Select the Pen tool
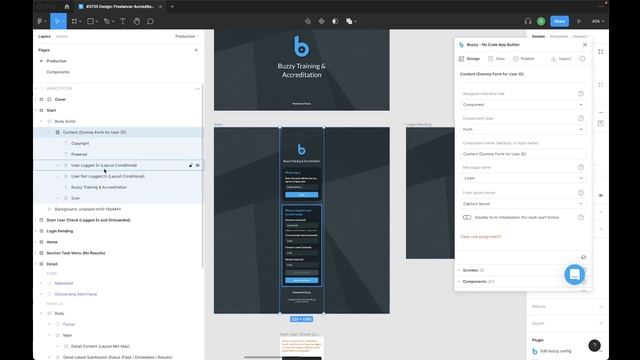 click(107, 21)
